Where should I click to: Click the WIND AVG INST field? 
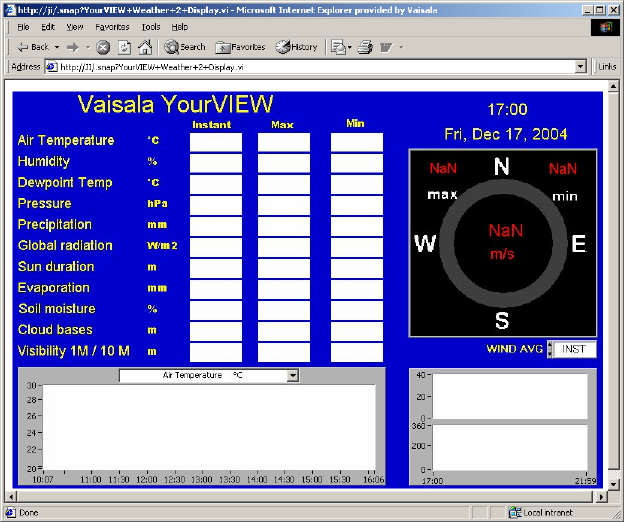pyautogui.click(x=575, y=349)
